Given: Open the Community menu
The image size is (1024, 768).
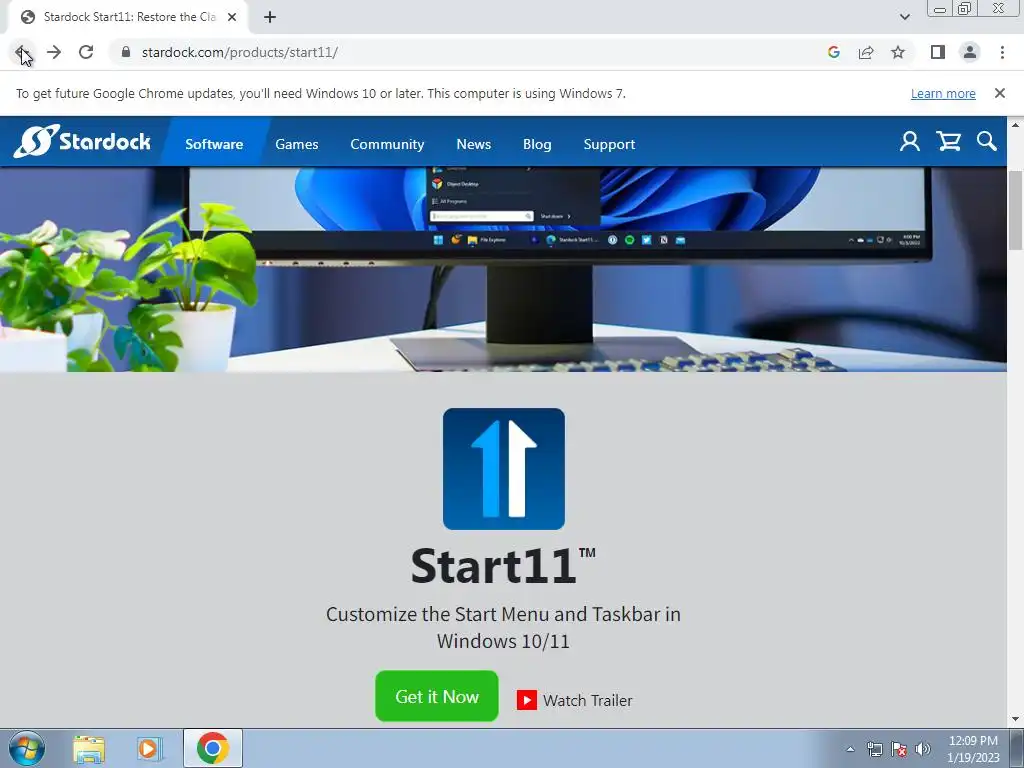Looking at the screenshot, I should 387,144.
